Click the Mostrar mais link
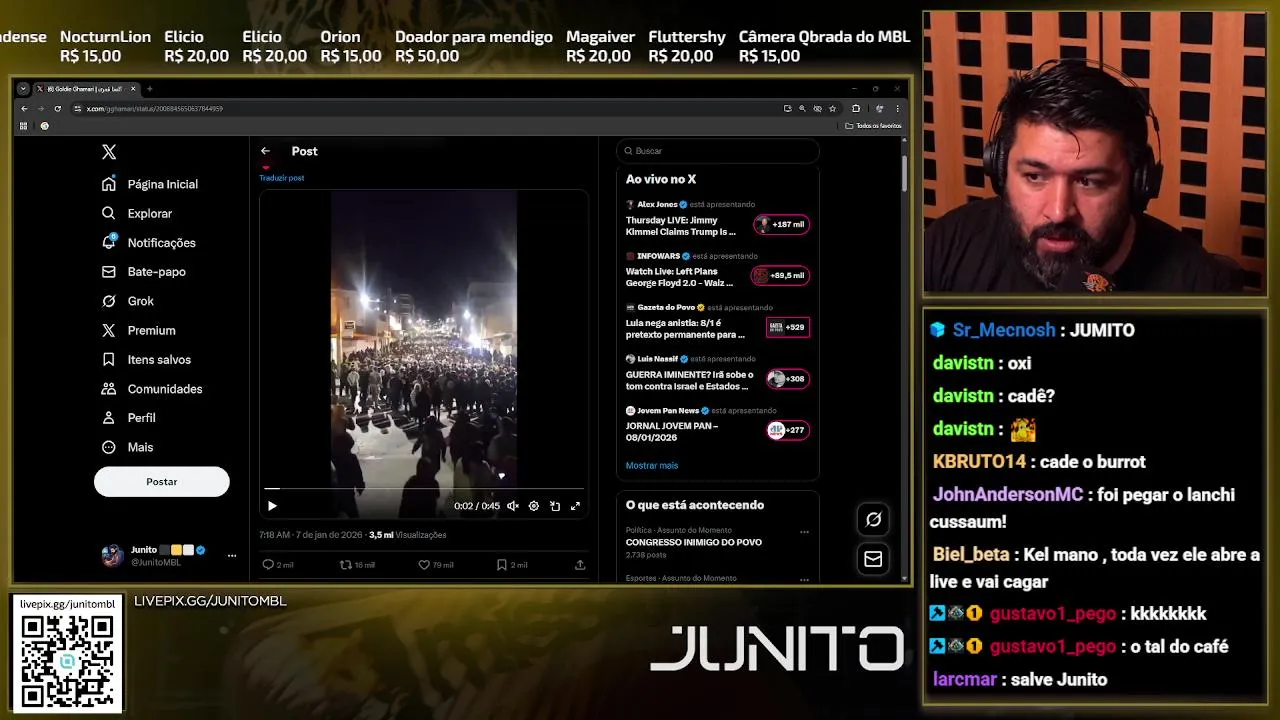Viewport: 1280px width, 720px height. [652, 466]
